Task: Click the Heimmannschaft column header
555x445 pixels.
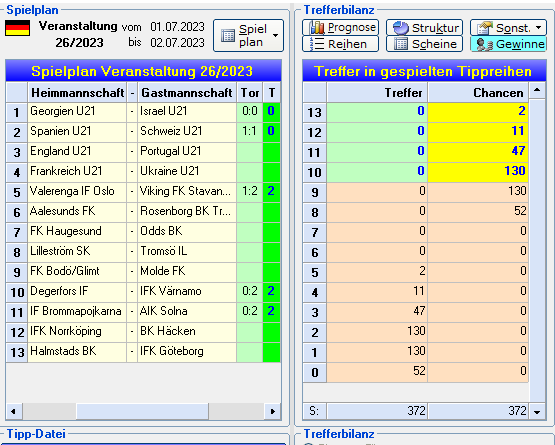Action: click(77, 93)
